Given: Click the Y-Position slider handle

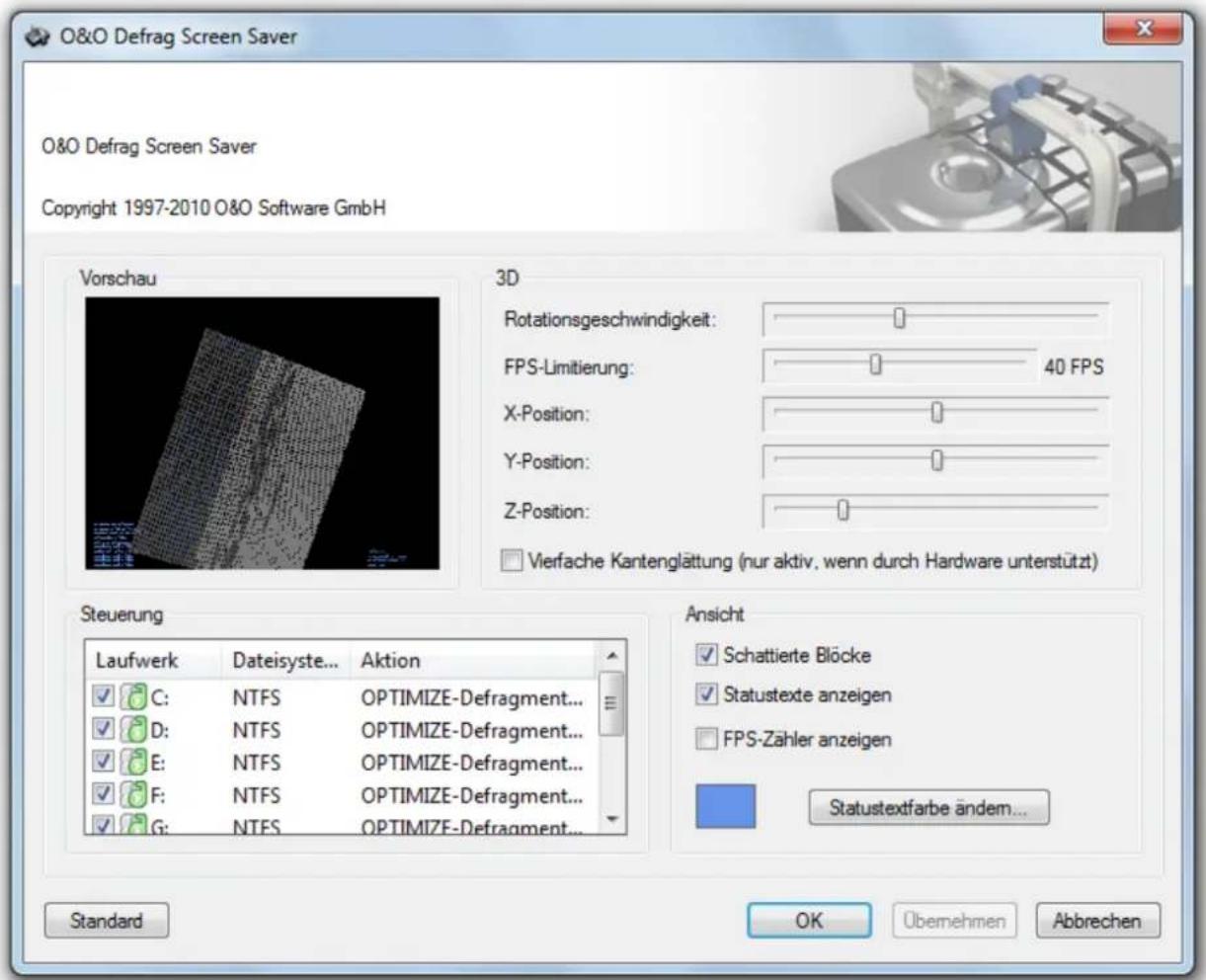Looking at the screenshot, I should [937, 460].
